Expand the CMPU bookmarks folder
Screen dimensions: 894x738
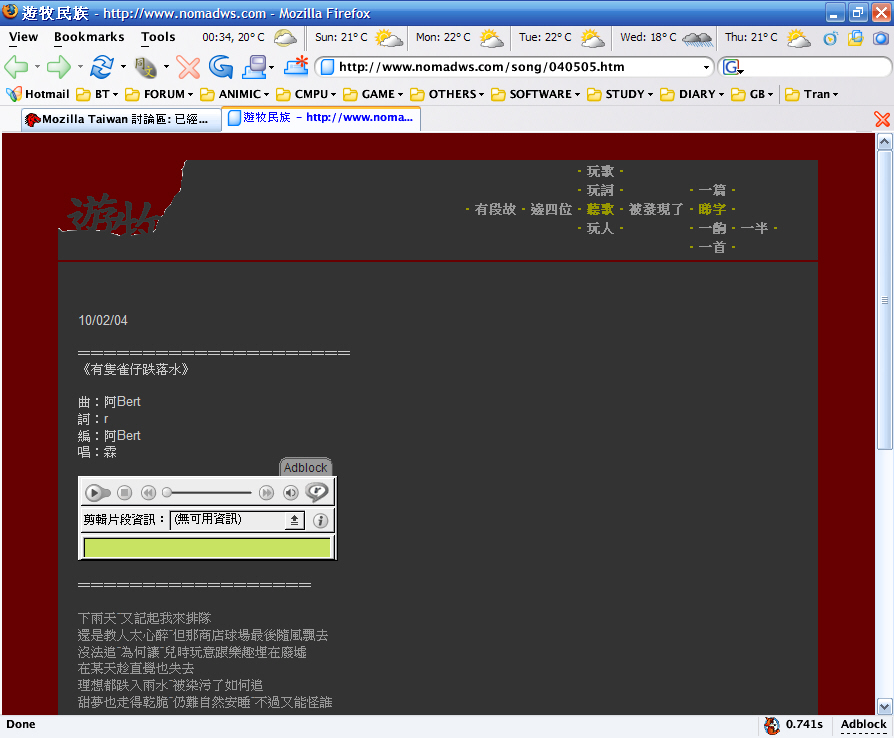point(306,94)
